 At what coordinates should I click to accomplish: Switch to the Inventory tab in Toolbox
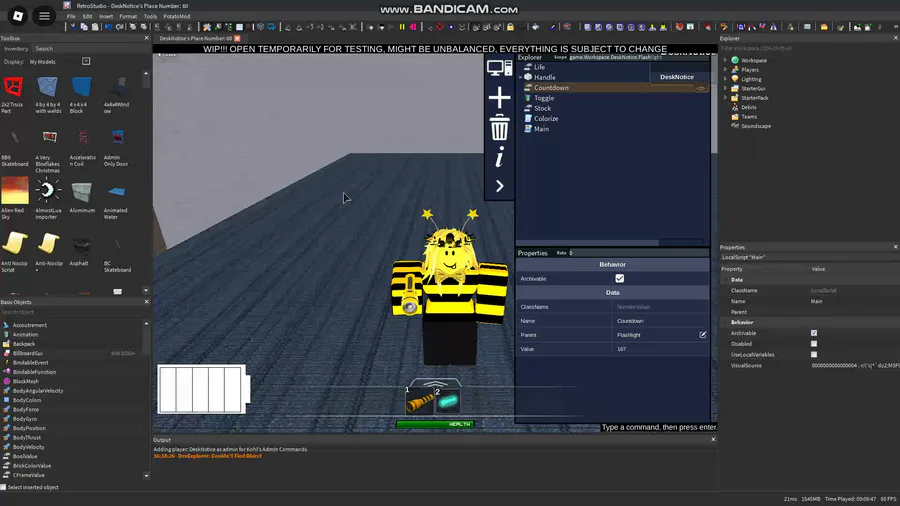click(x=16, y=49)
